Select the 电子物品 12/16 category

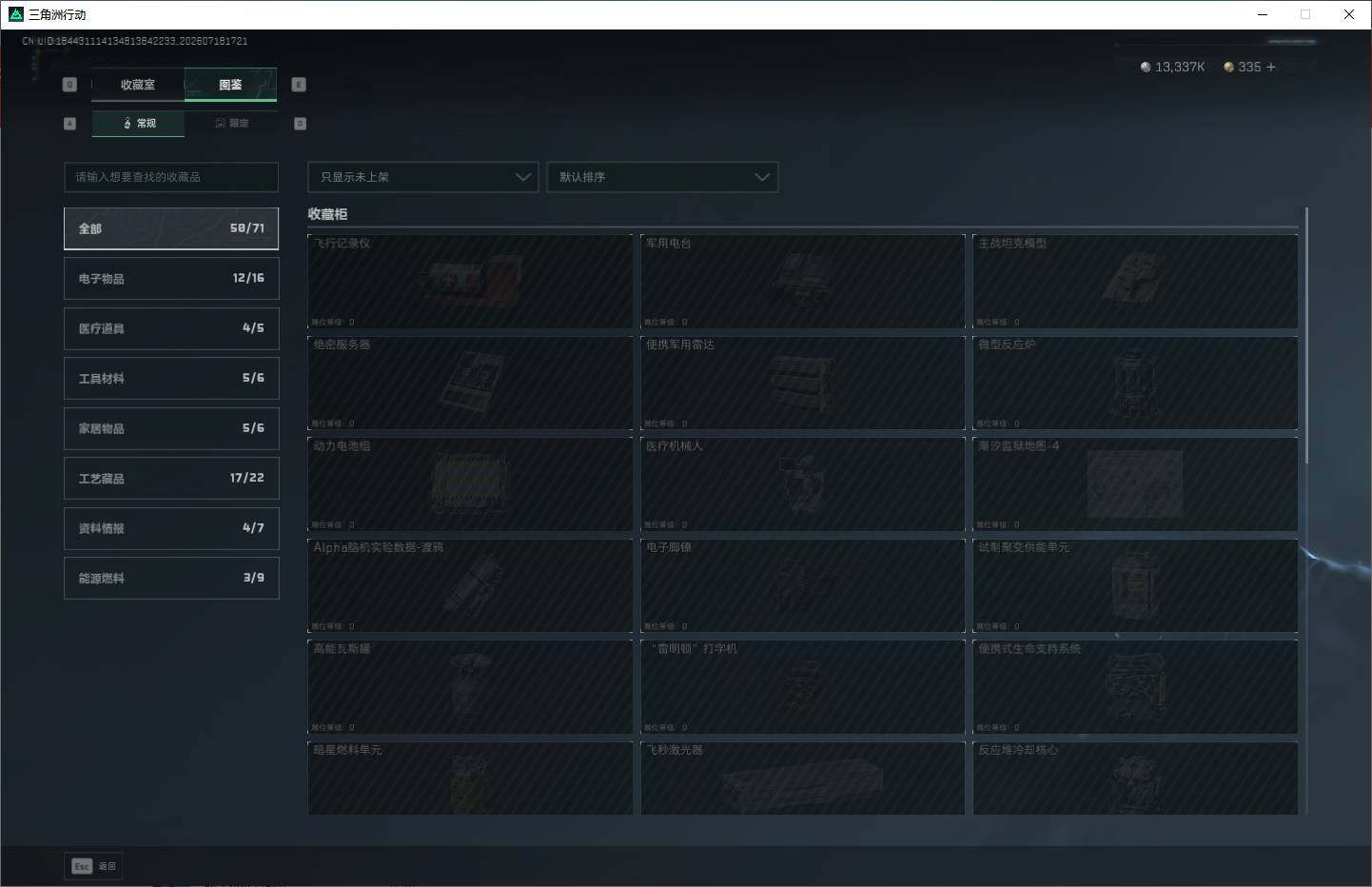click(x=171, y=278)
